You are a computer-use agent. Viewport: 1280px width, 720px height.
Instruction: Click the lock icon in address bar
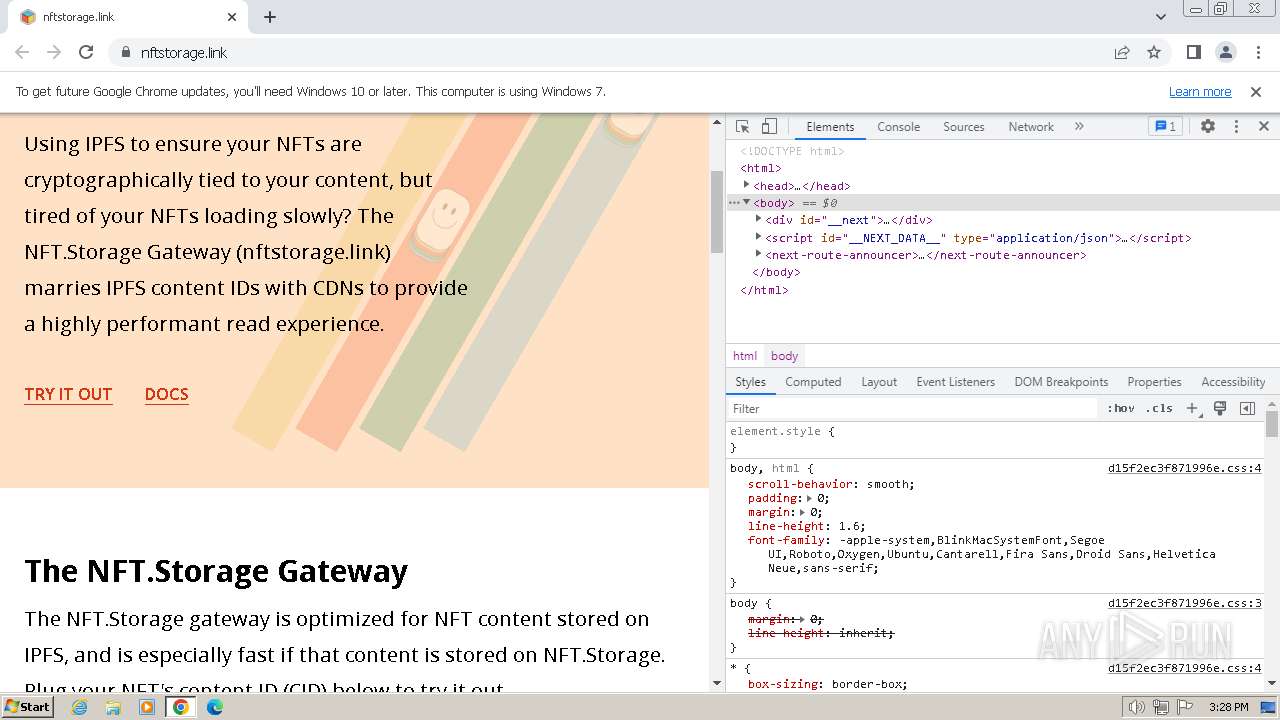tap(125, 52)
